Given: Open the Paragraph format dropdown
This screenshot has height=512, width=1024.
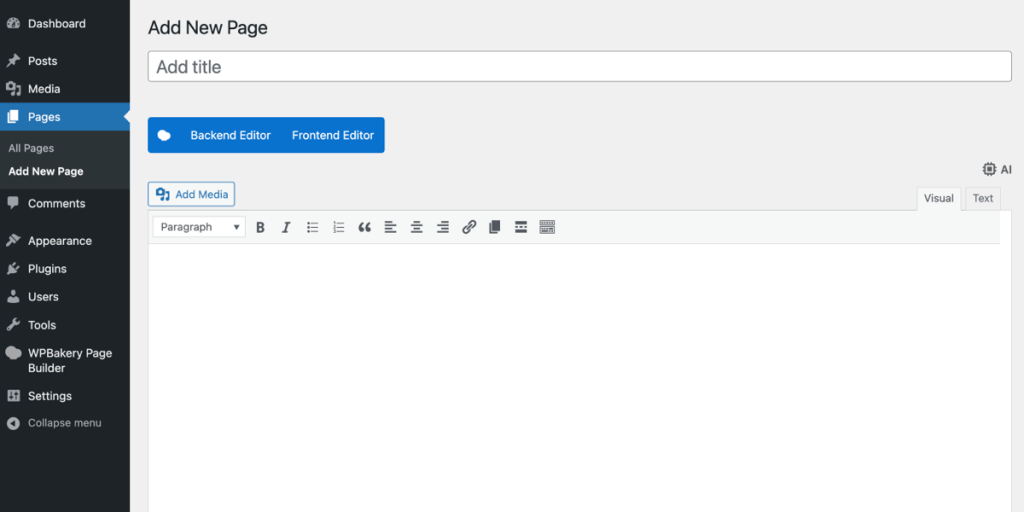Looking at the screenshot, I should [199, 227].
